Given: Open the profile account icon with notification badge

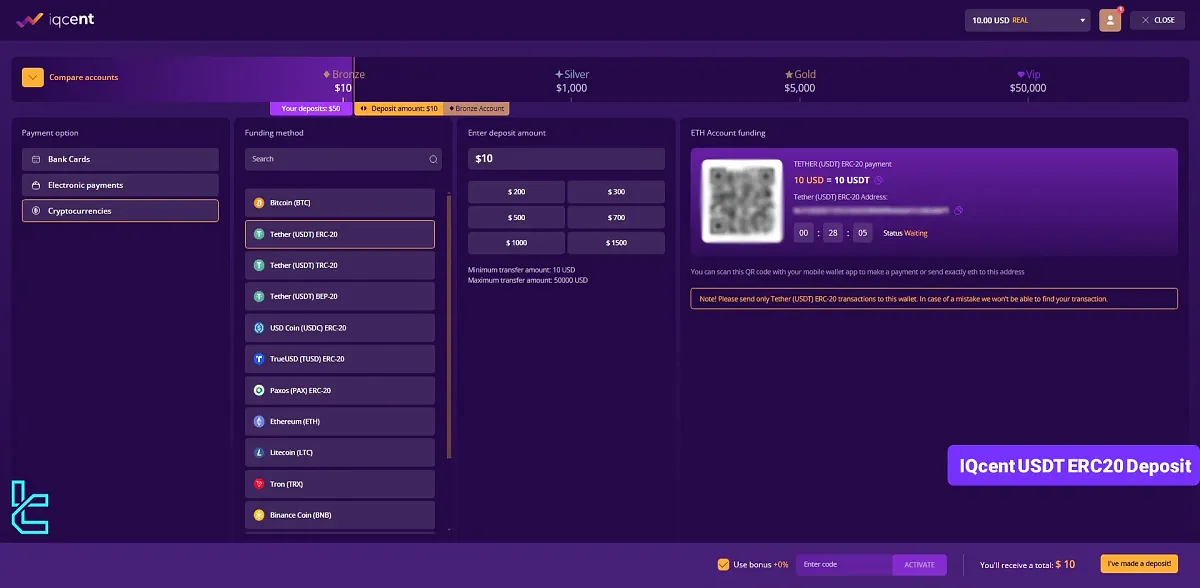Looking at the screenshot, I should [1110, 20].
